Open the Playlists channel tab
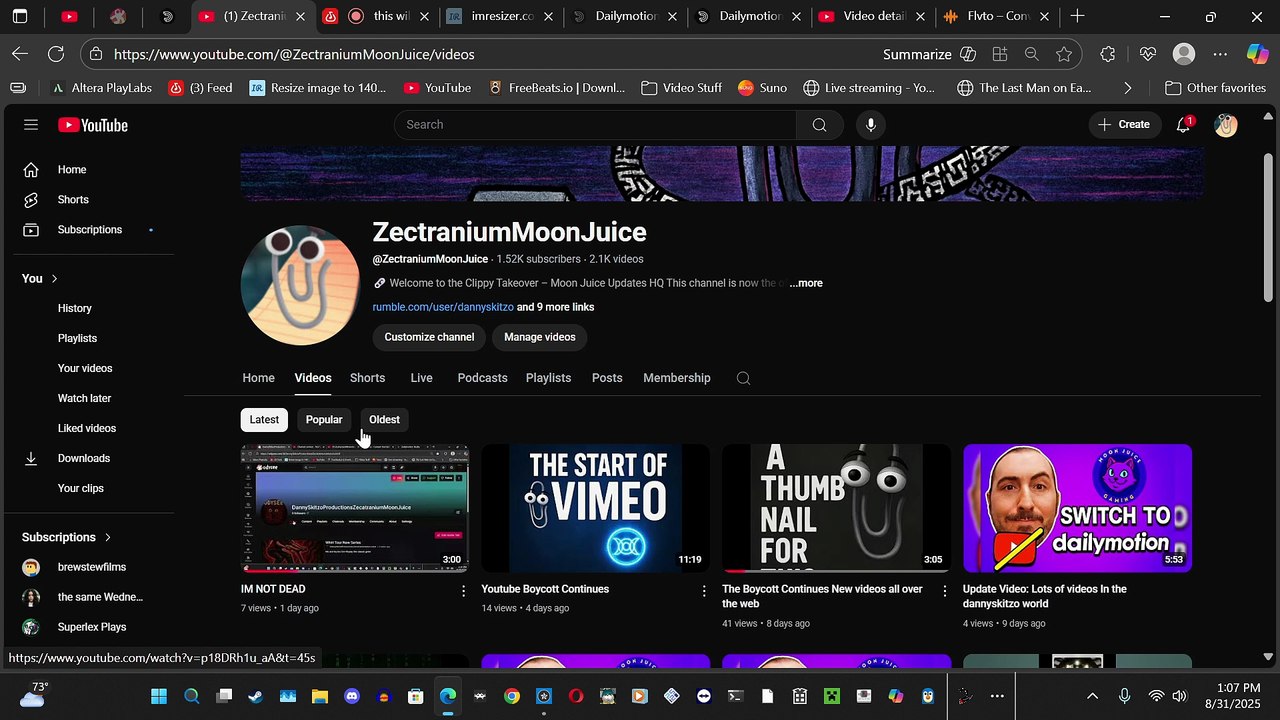 [x=548, y=378]
